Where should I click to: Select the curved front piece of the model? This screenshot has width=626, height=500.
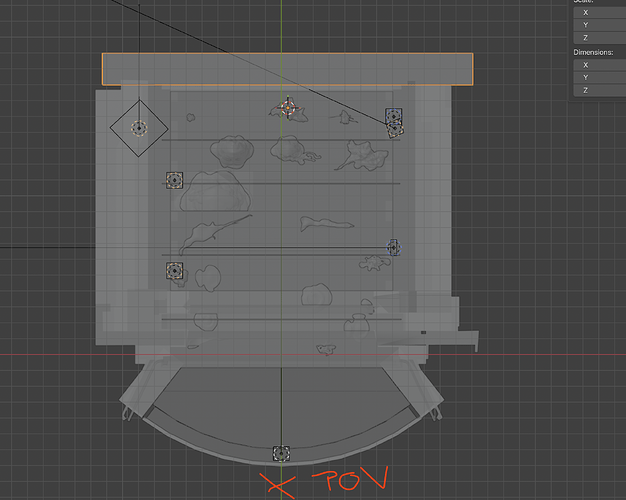[x=281, y=415]
